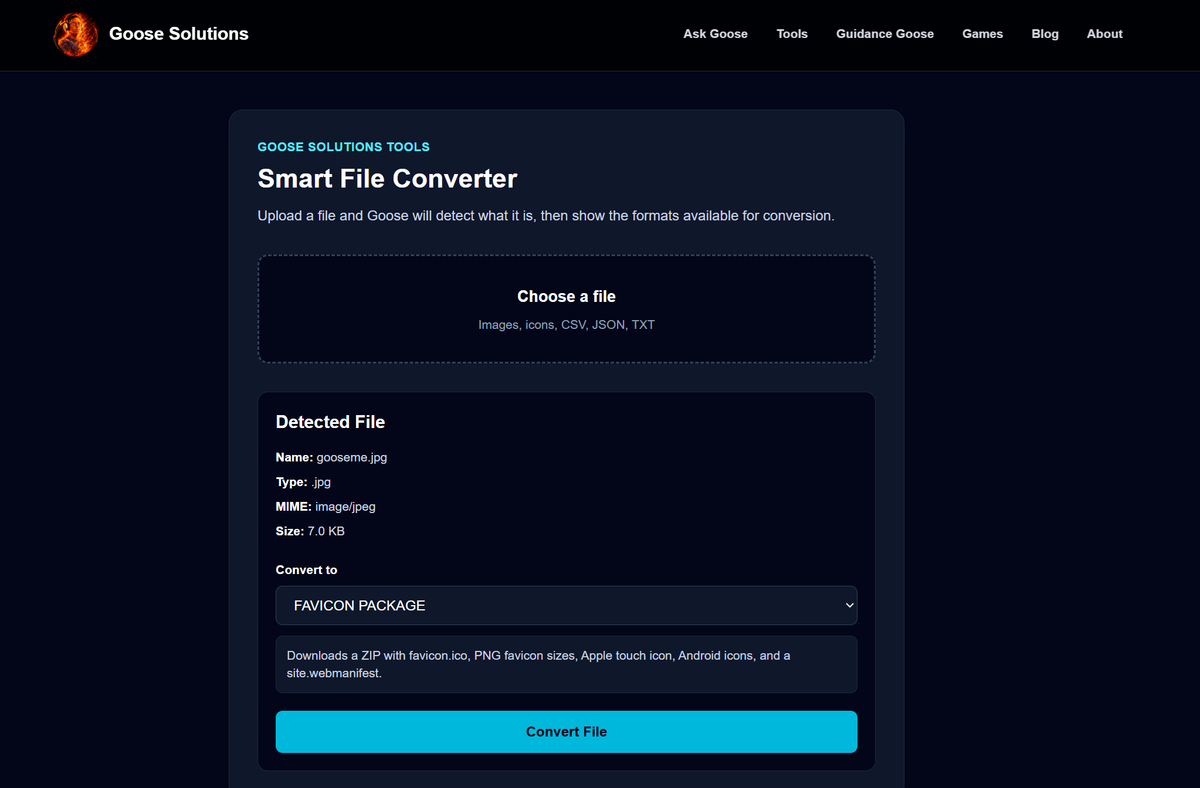Go to Guidance Goose page
Screen dimensions: 1200x788
[x=885, y=34]
